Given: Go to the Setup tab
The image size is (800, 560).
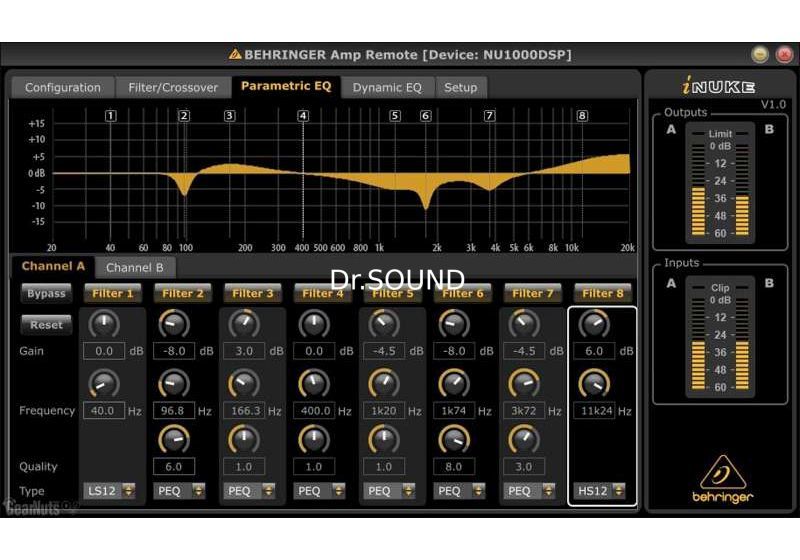Looking at the screenshot, I should (460, 88).
